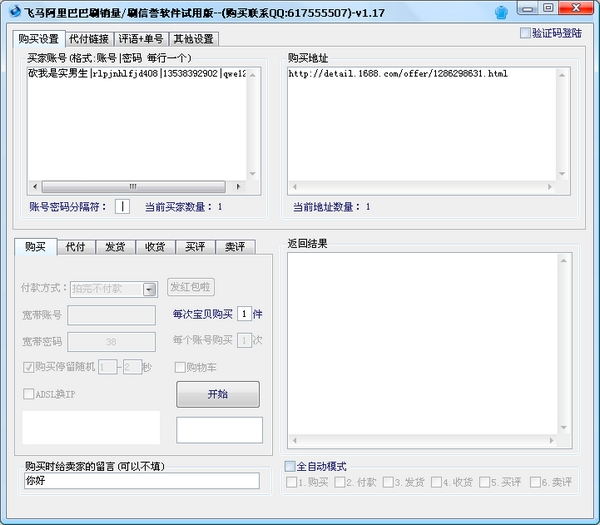Click the 账号密码分隔符 input field
The image size is (600, 525).
coord(122,207)
